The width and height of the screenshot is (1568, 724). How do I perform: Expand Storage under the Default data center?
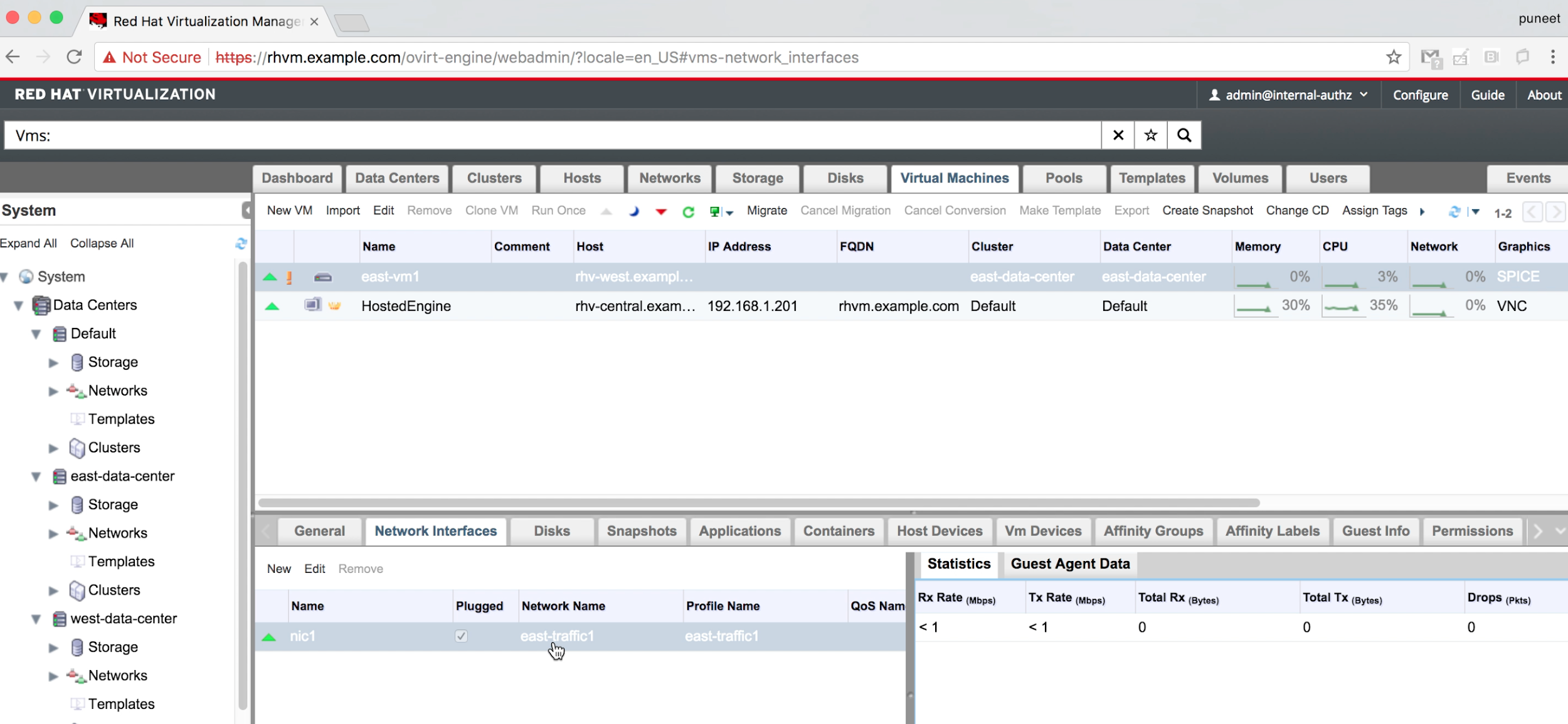pos(53,363)
